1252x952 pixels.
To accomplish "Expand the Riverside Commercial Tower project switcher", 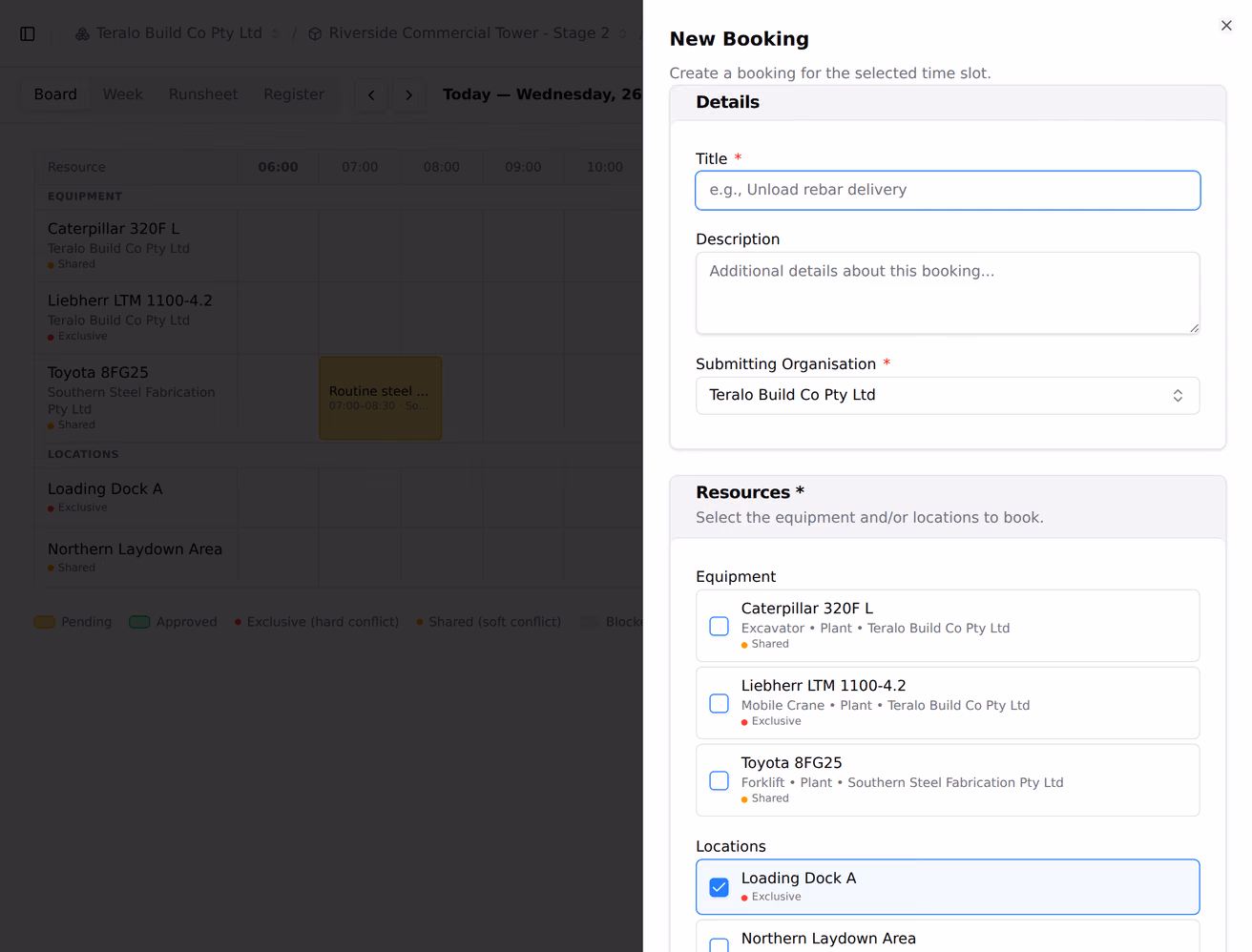I will point(622,33).
